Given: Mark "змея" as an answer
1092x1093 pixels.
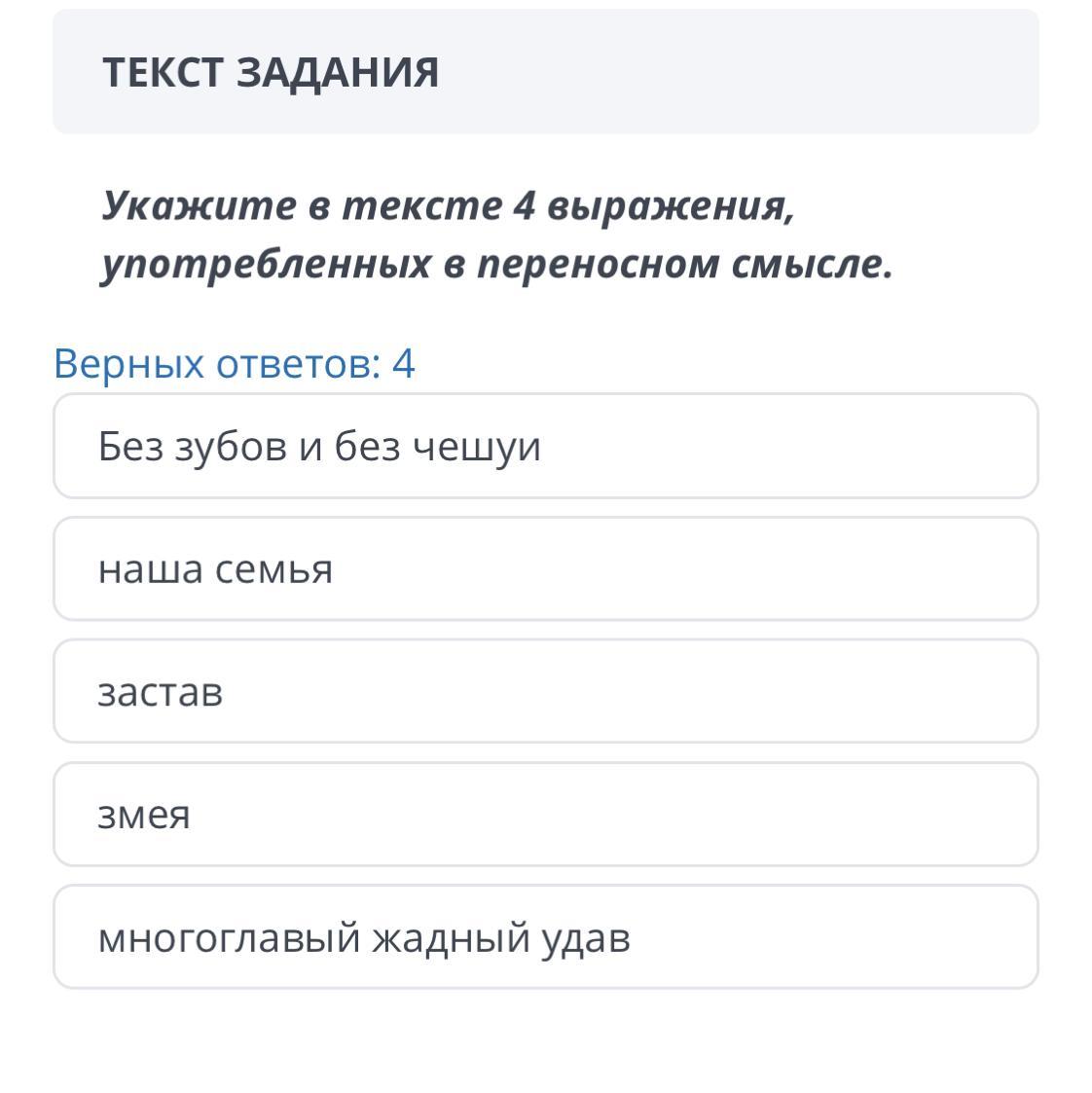Looking at the screenshot, I should click(x=545, y=815).
